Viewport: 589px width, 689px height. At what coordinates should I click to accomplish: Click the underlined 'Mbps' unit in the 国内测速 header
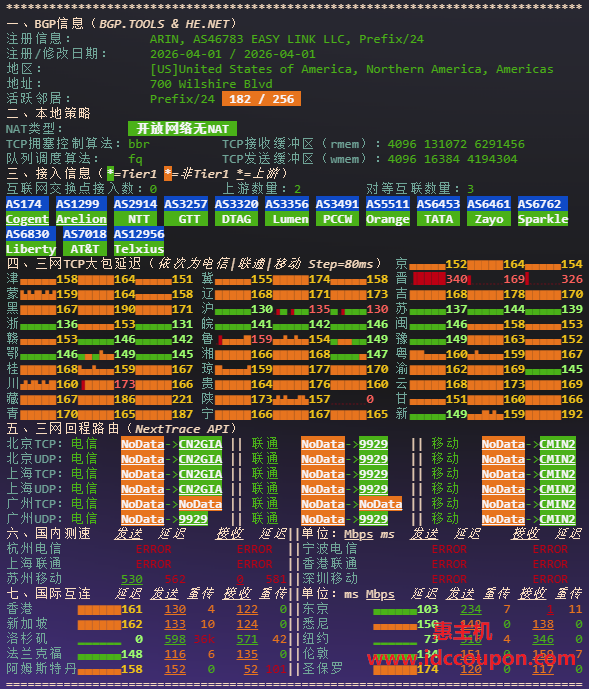click(359, 534)
